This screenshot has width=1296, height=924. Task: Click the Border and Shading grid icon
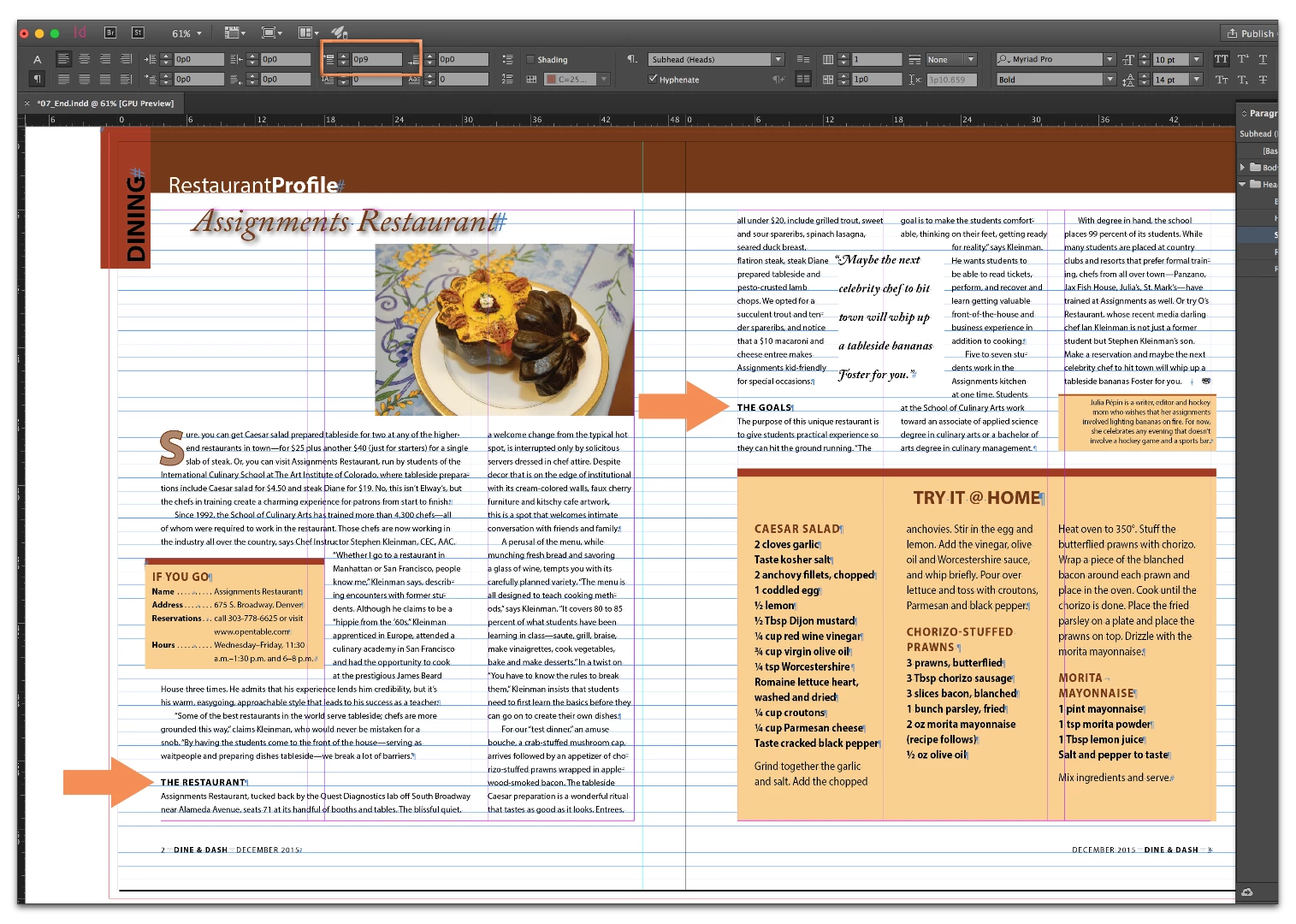[x=531, y=79]
